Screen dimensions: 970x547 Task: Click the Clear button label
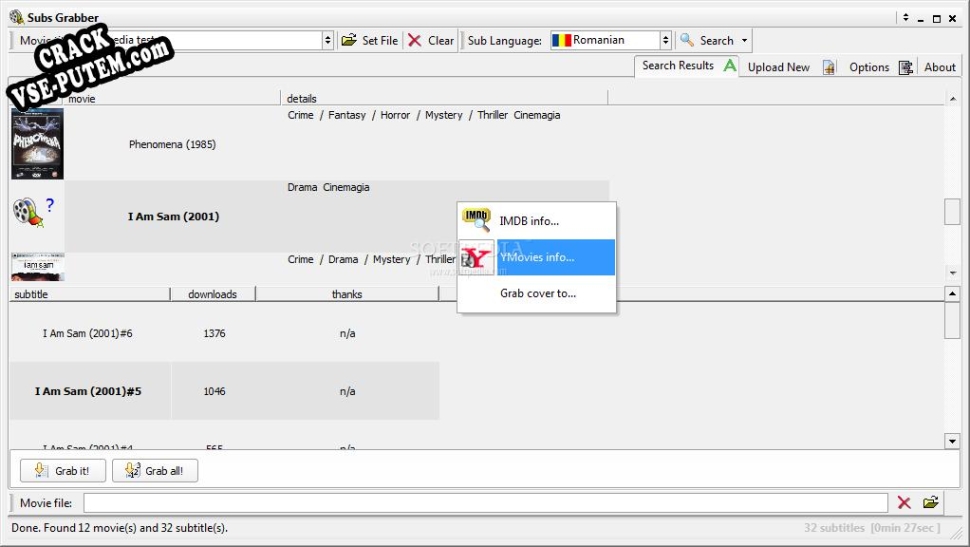441,40
